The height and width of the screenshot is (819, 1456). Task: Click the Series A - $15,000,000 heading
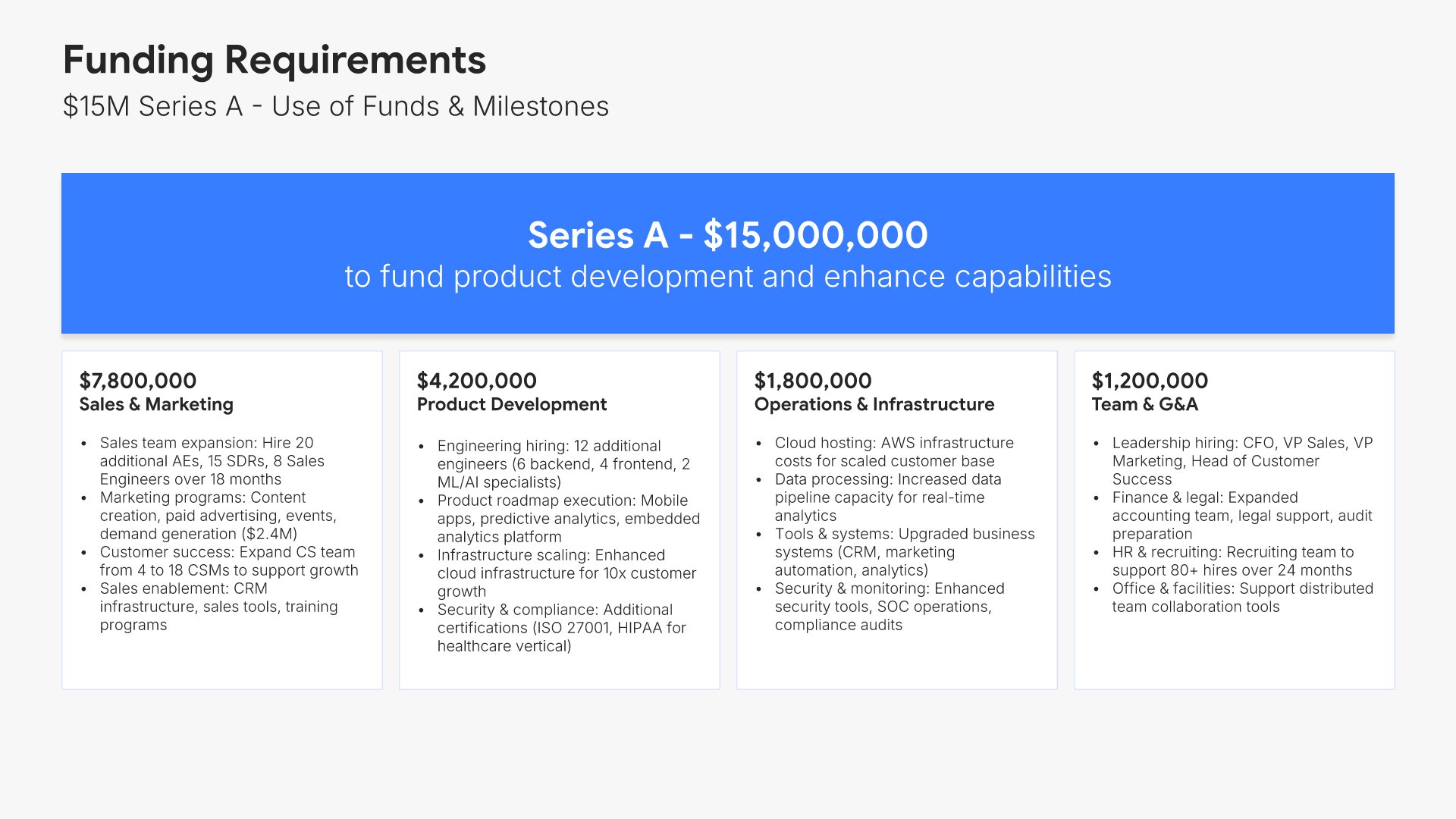[727, 234]
